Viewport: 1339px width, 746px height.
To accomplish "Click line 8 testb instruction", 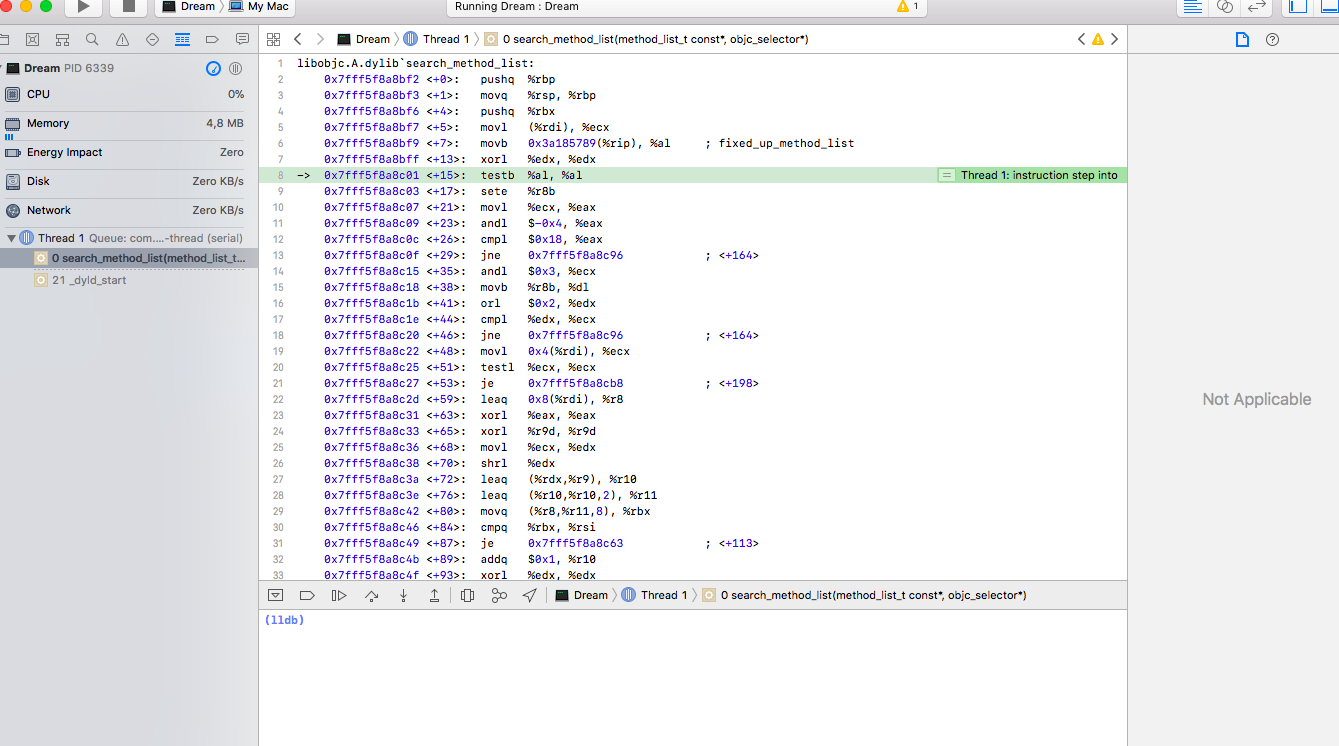I will pos(692,175).
